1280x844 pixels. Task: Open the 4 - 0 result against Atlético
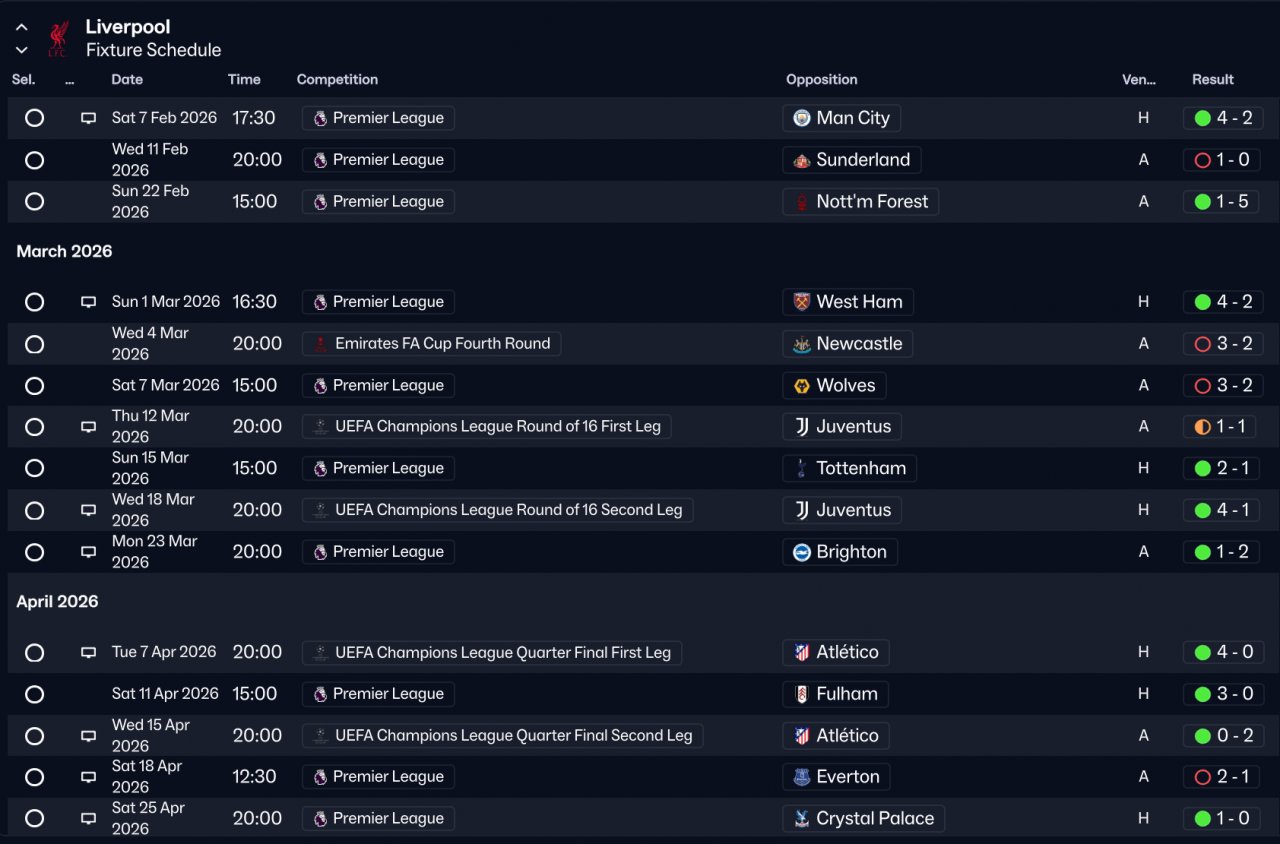pos(1223,652)
